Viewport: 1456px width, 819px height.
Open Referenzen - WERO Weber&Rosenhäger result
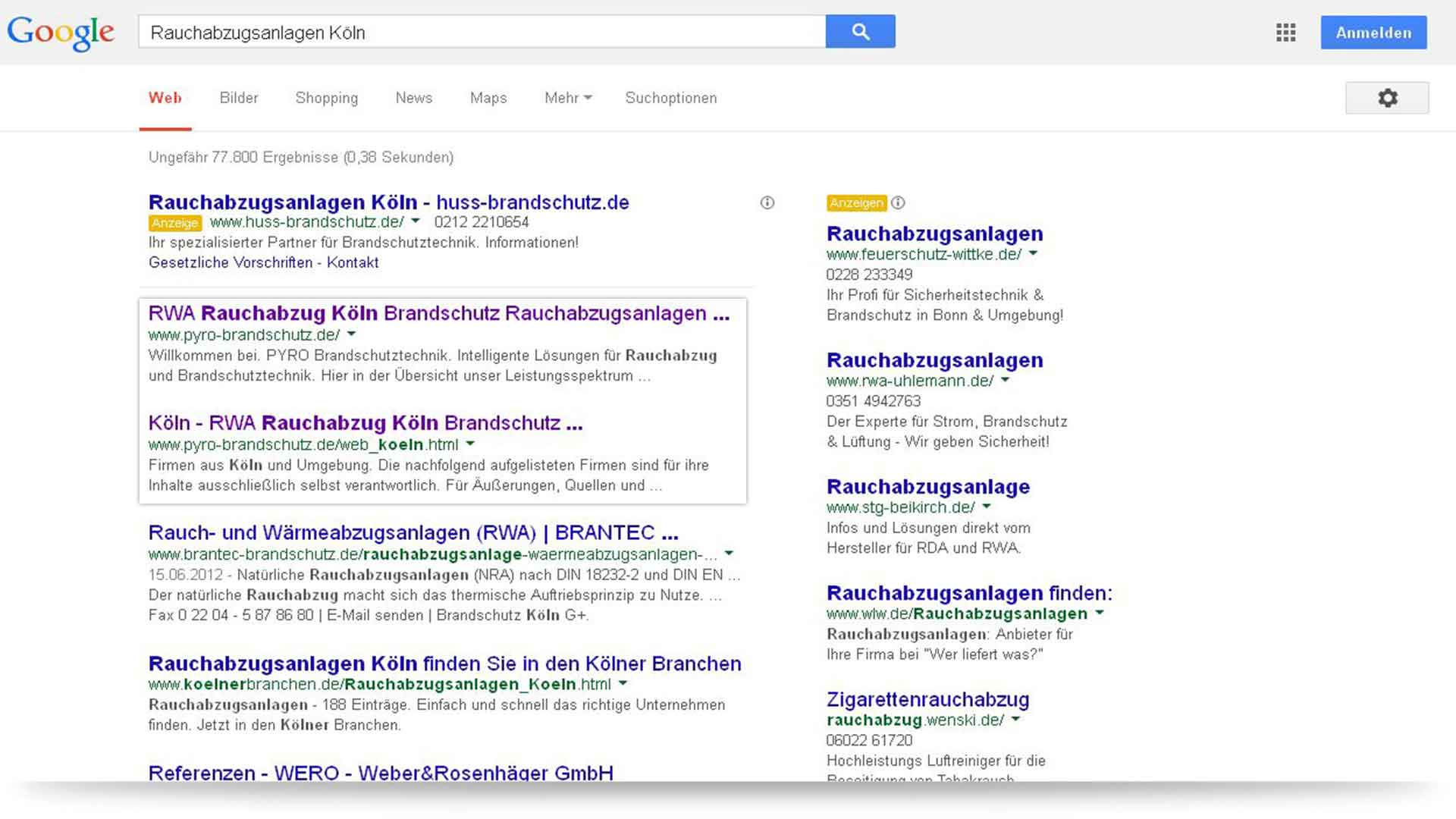click(x=381, y=772)
